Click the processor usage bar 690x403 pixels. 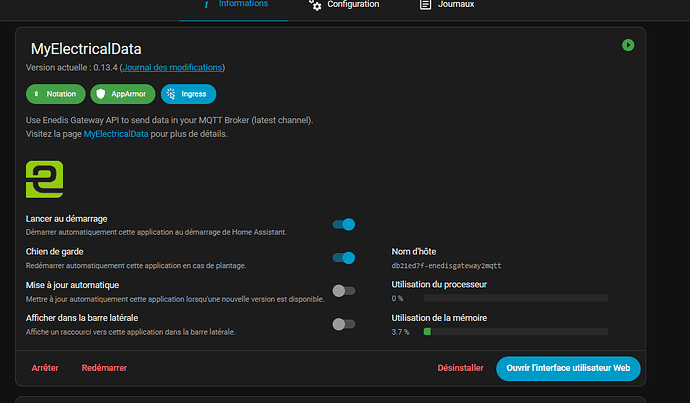(x=515, y=298)
